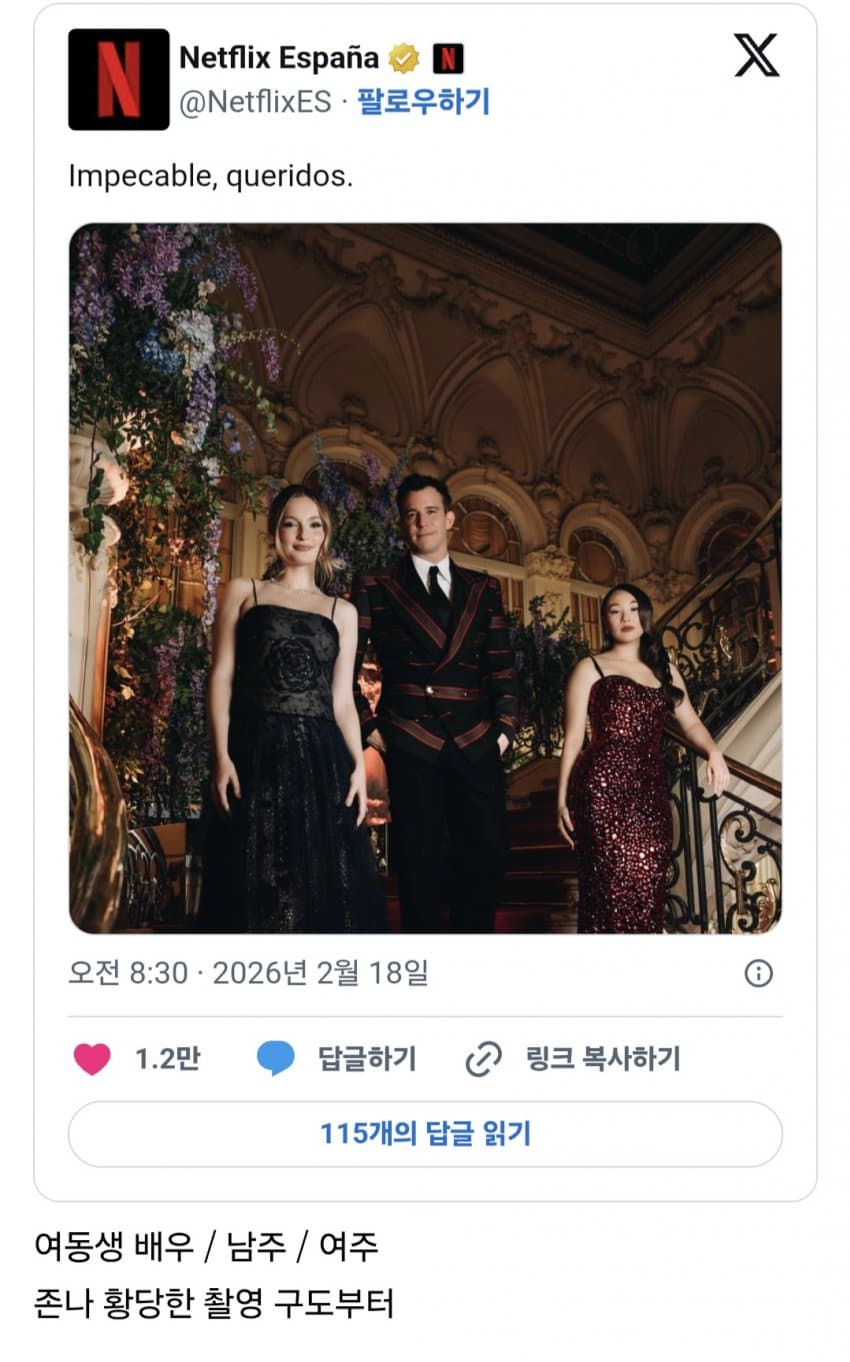850x1362 pixels.
Task: Click the 2026년 2월 18일 timestamp
Action: tap(320, 973)
